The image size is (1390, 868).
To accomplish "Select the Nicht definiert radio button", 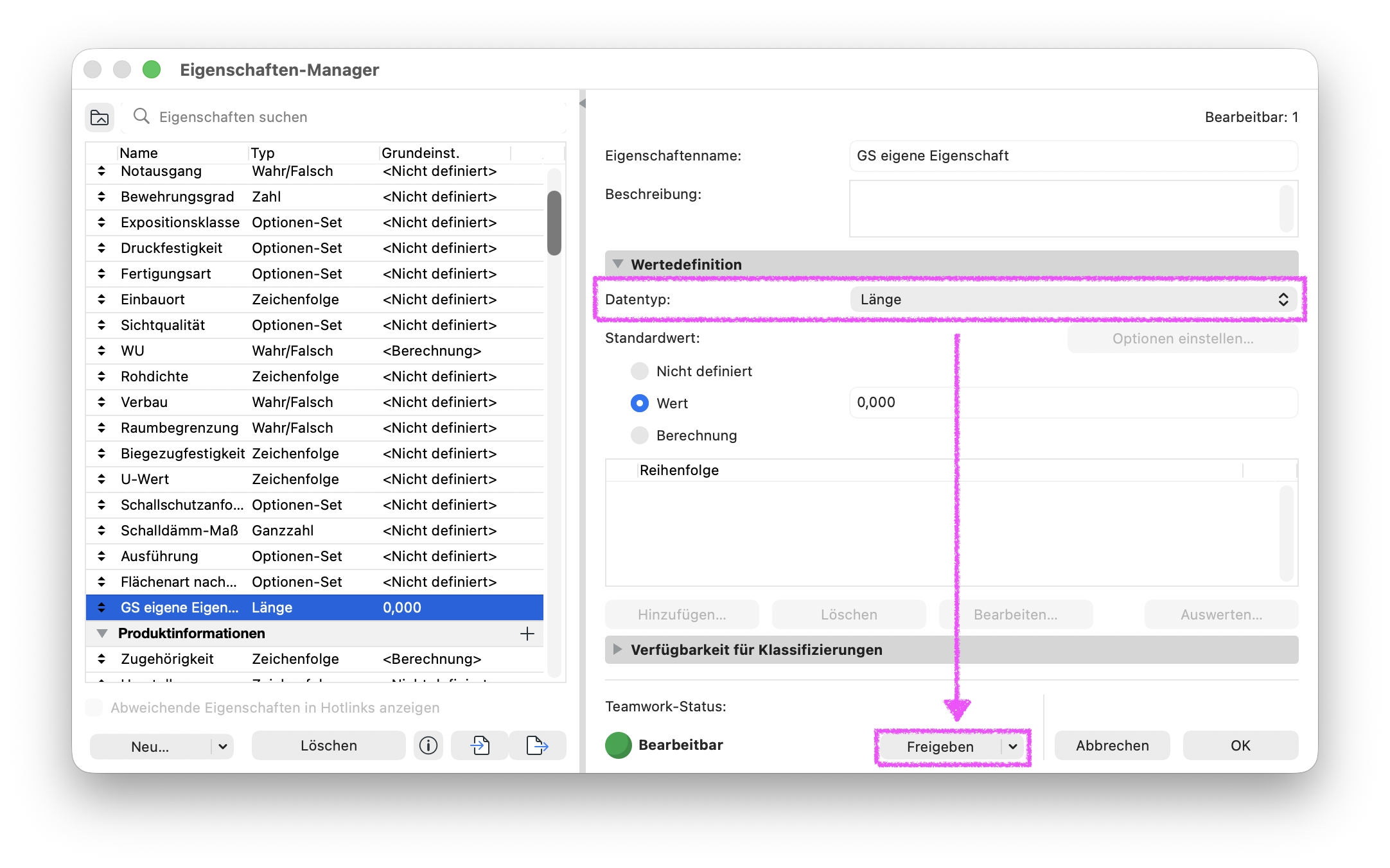I will tap(640, 371).
